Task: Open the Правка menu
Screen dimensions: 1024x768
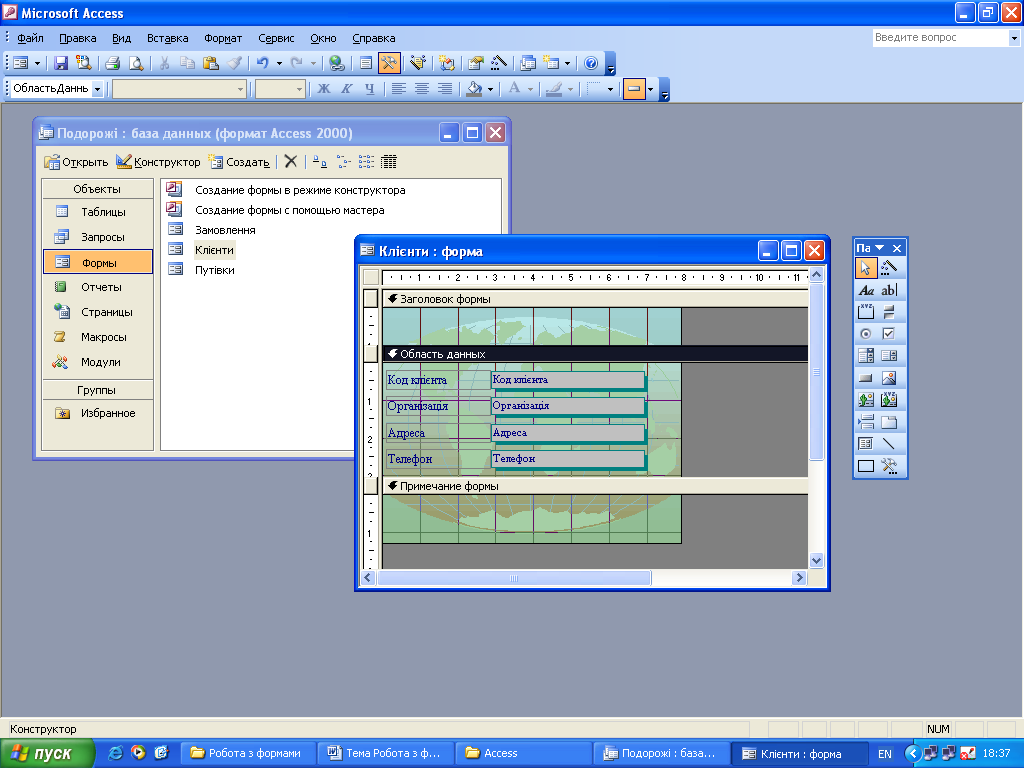Action: click(x=78, y=38)
